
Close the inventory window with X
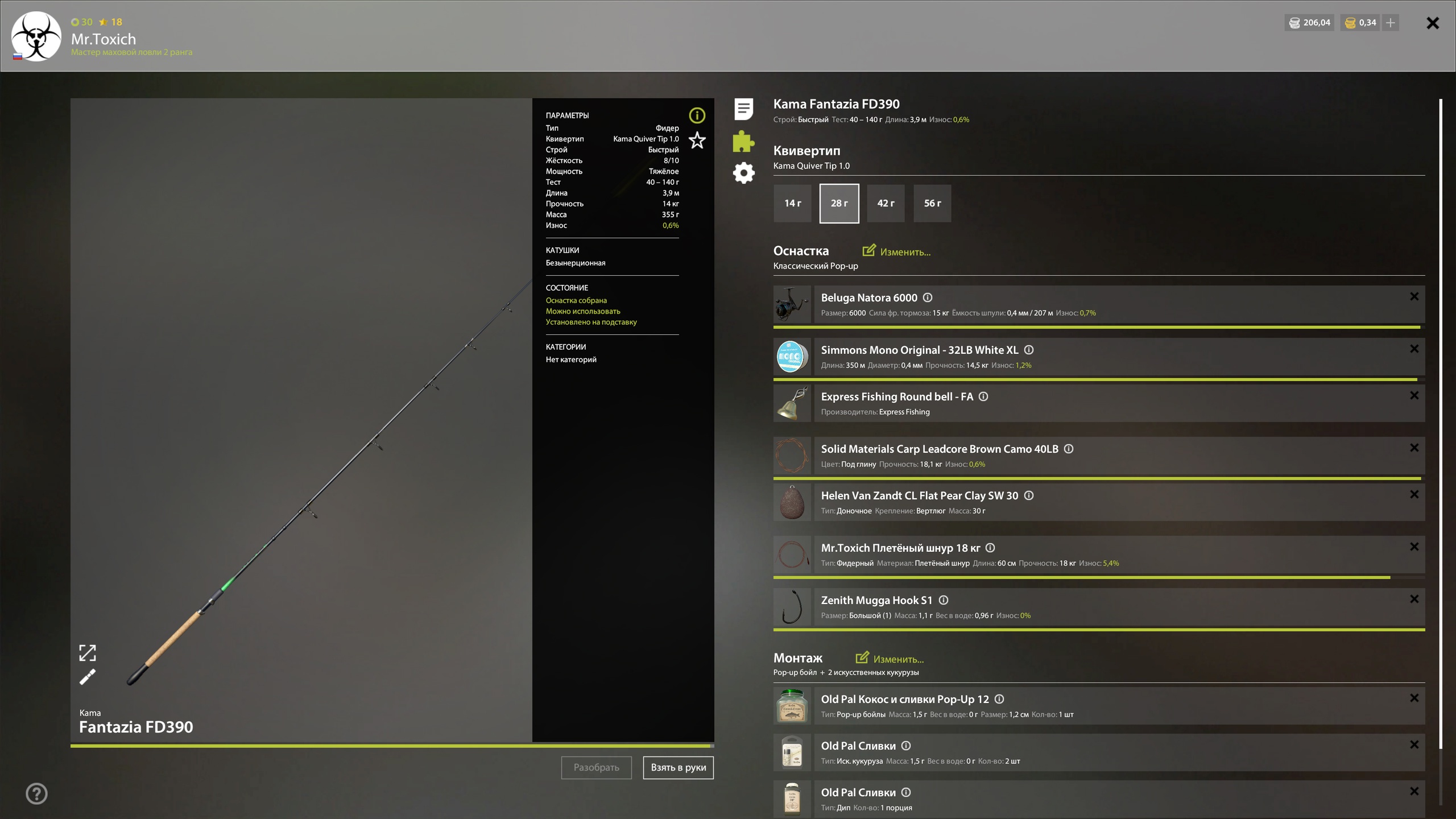pyautogui.click(x=1433, y=23)
